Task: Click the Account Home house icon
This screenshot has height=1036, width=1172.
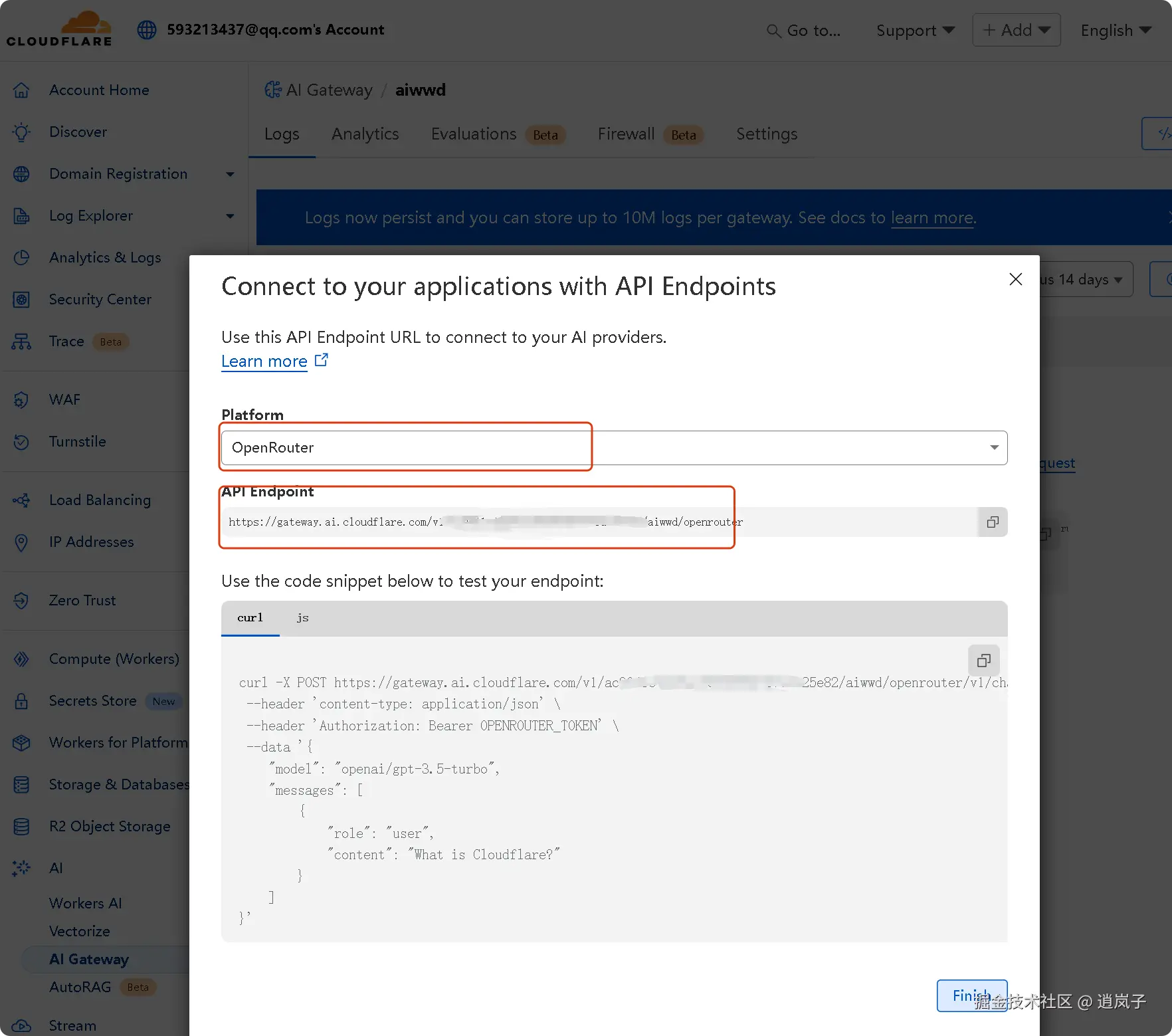Action: coord(21,90)
